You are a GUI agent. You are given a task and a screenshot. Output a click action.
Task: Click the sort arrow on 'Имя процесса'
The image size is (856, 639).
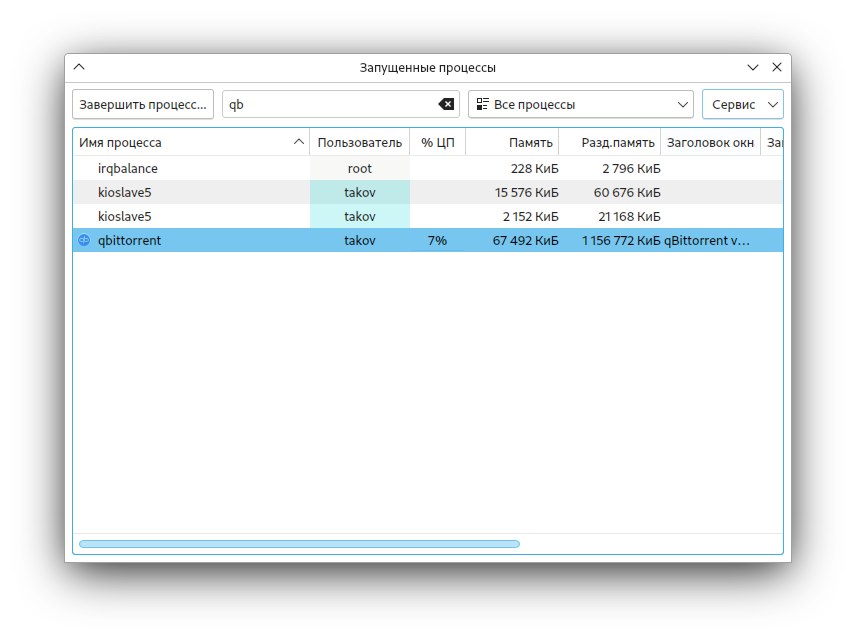[x=299, y=142]
